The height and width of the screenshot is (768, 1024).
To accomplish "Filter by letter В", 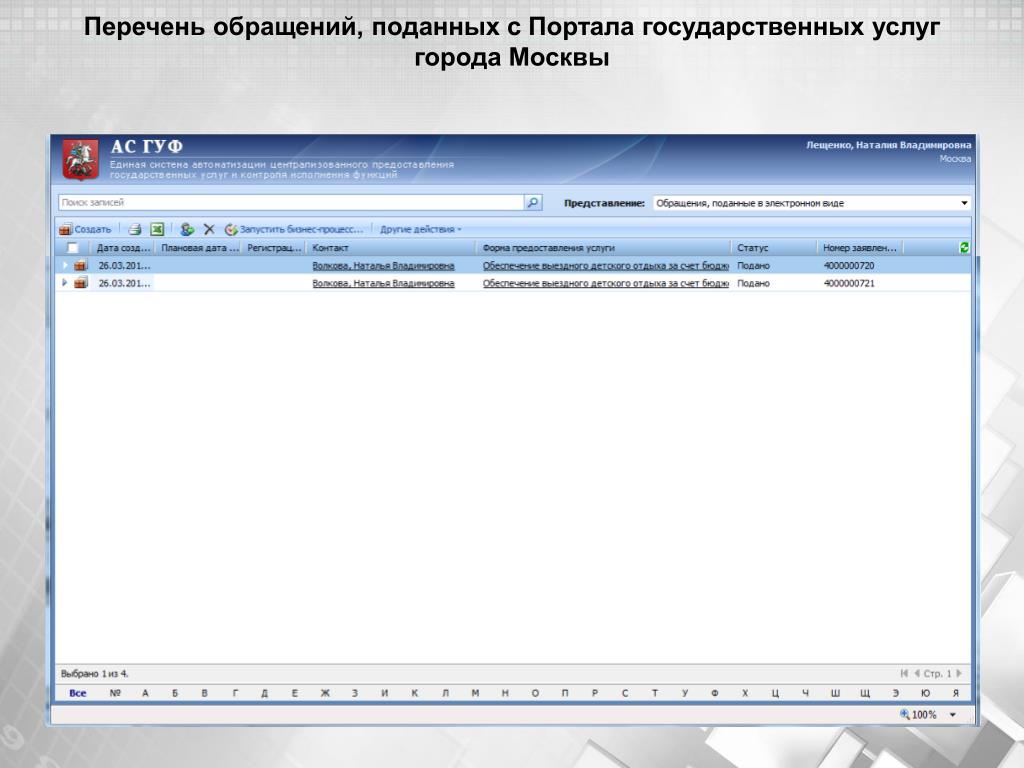I will (204, 693).
